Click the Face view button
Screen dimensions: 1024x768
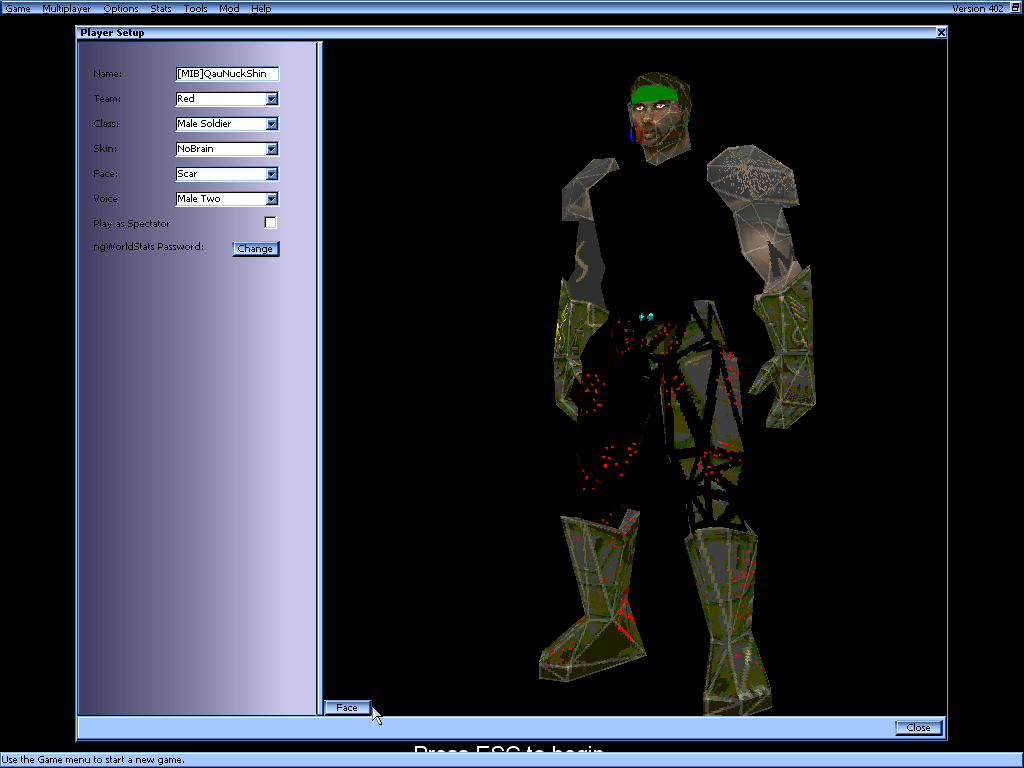tap(347, 707)
